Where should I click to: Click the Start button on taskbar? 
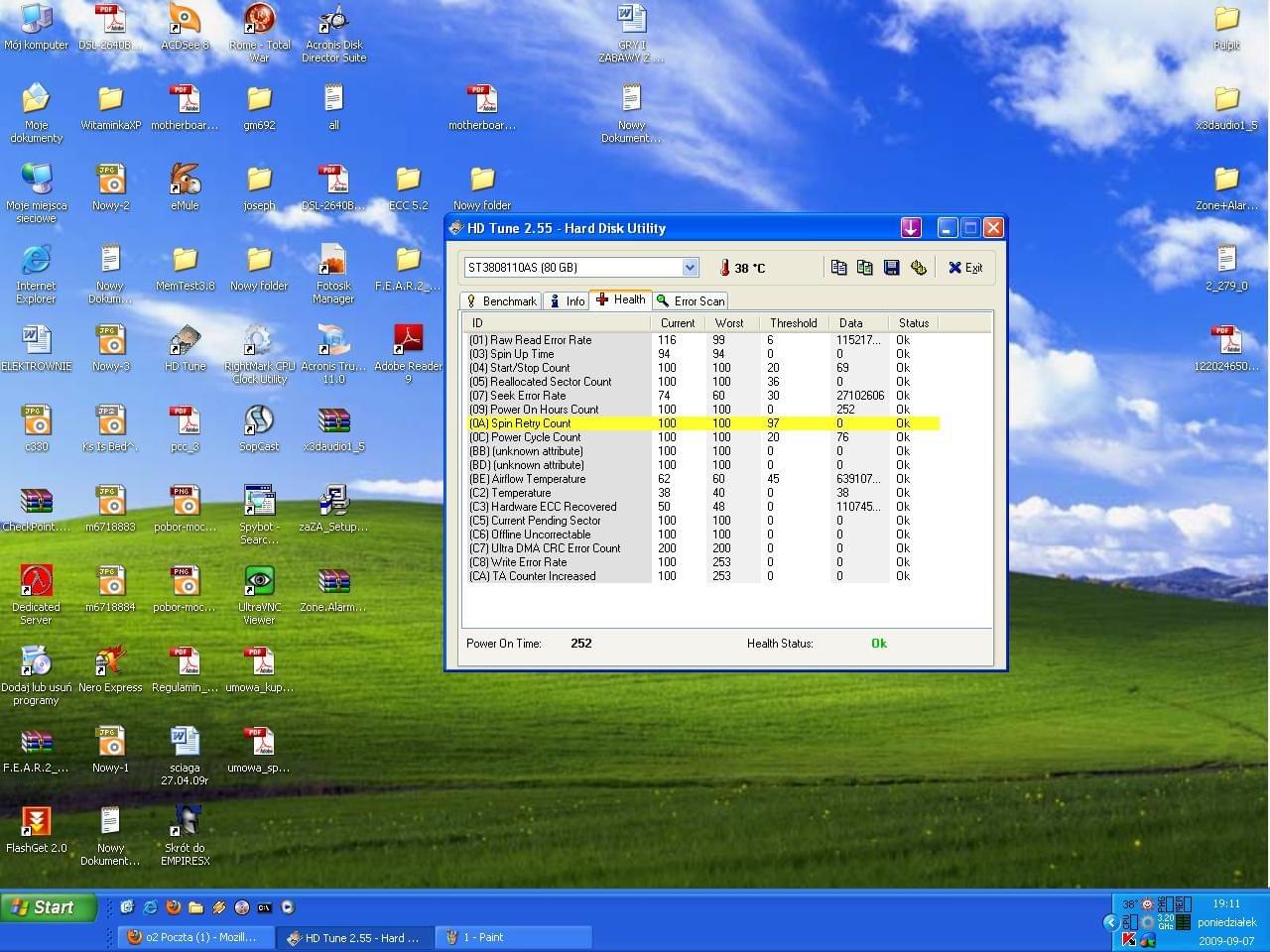[x=49, y=907]
